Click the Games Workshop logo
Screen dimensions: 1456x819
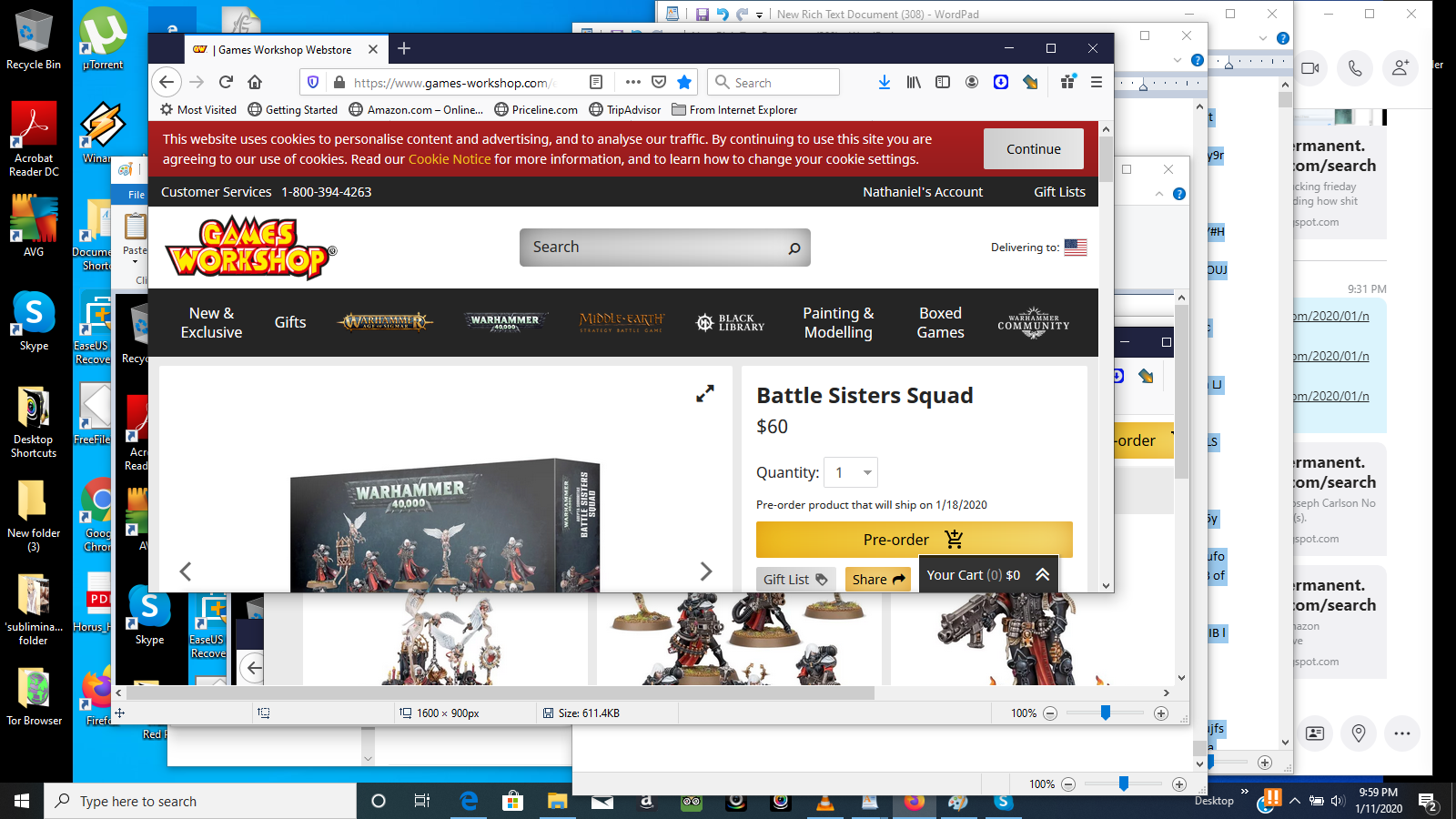click(250, 248)
